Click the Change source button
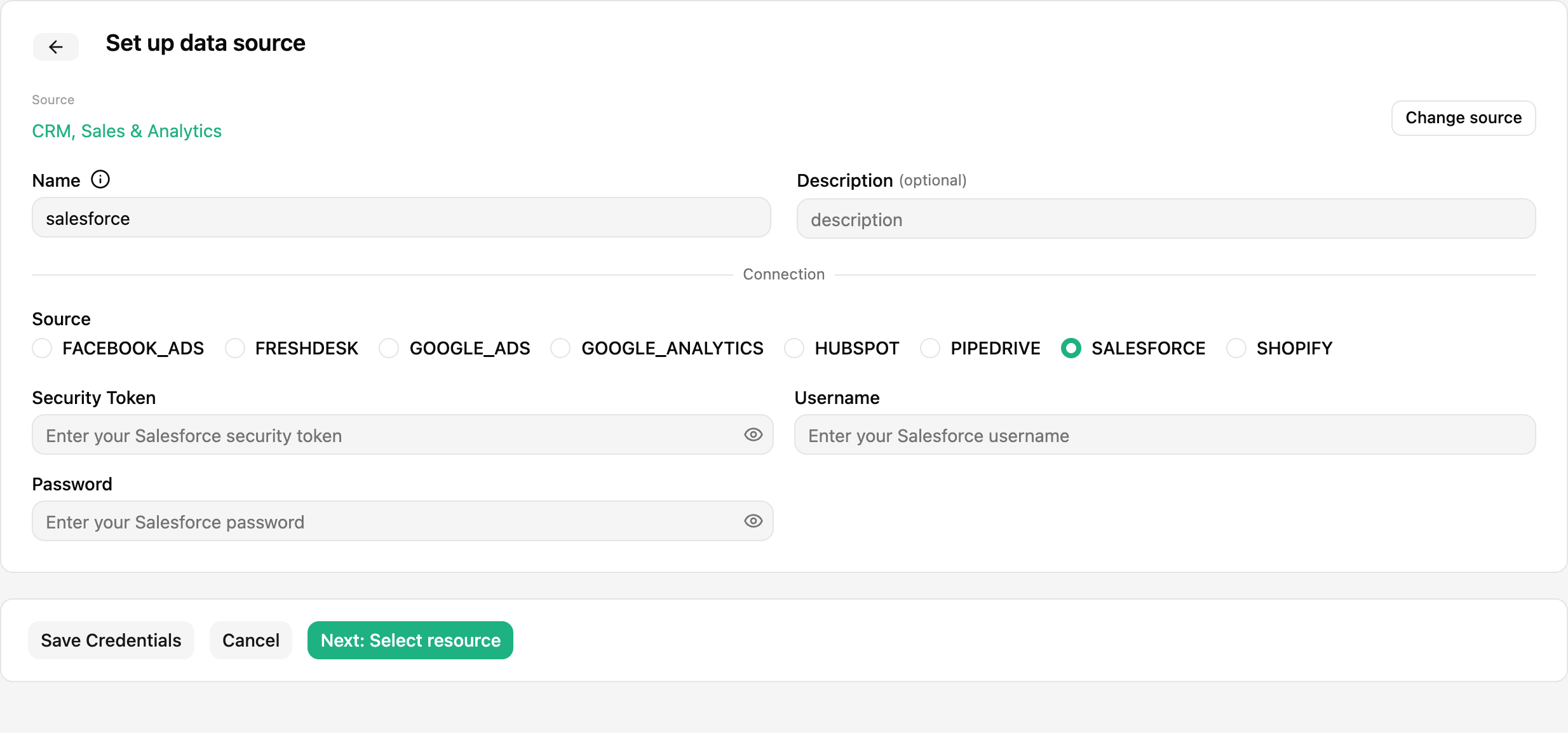The width and height of the screenshot is (1568, 733). click(1464, 118)
